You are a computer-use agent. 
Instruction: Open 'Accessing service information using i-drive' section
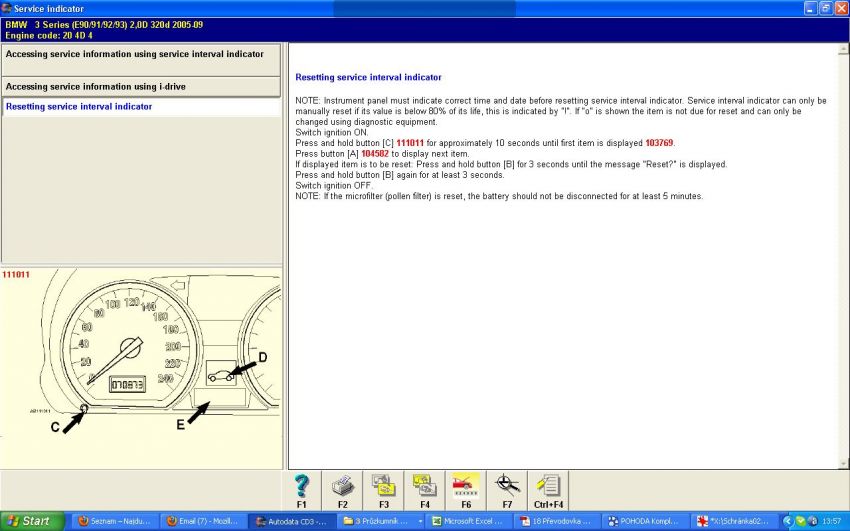141,87
